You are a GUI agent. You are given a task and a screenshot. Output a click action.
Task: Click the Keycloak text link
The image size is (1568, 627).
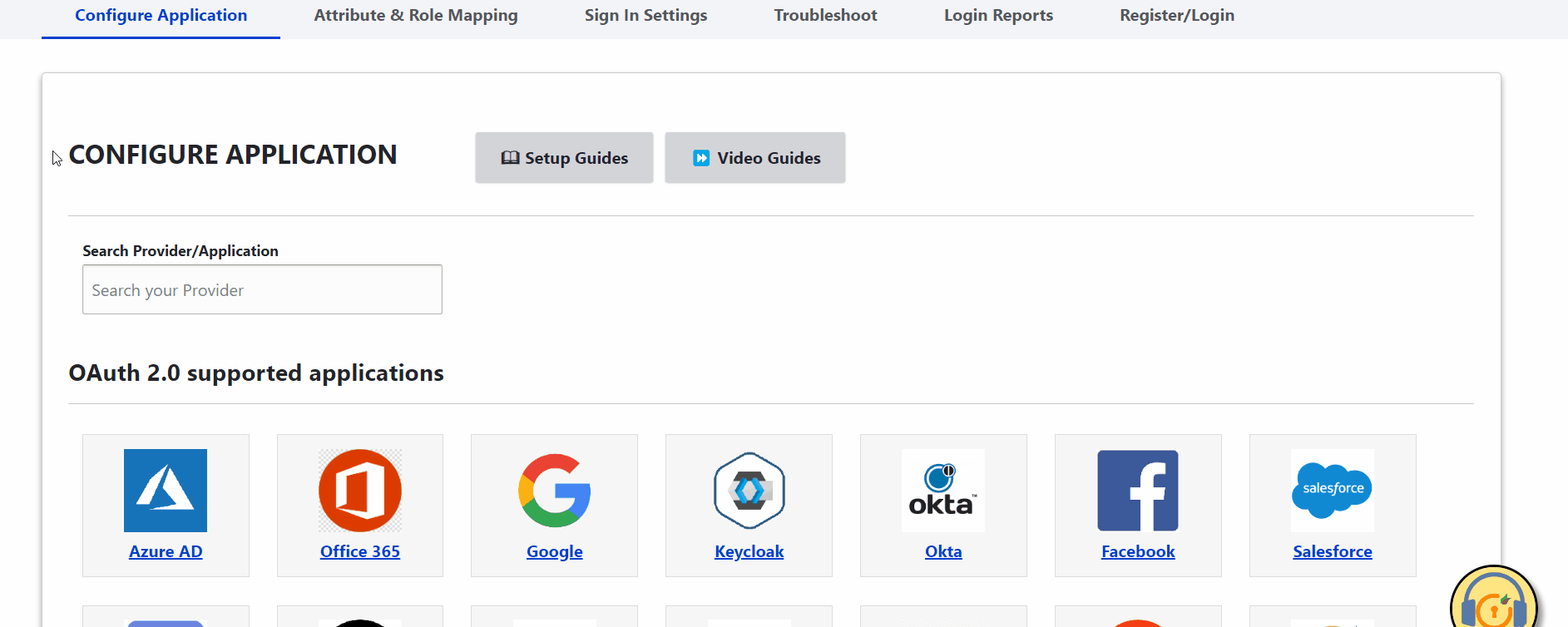click(x=749, y=552)
